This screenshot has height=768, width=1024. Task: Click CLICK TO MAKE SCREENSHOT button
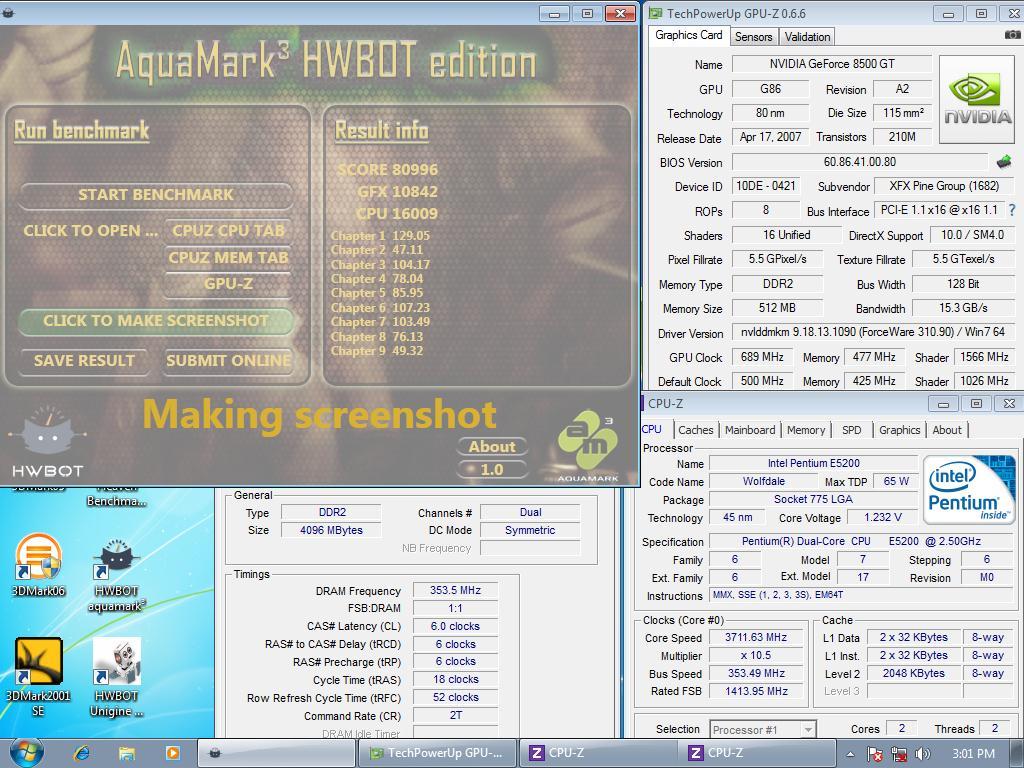click(x=155, y=321)
